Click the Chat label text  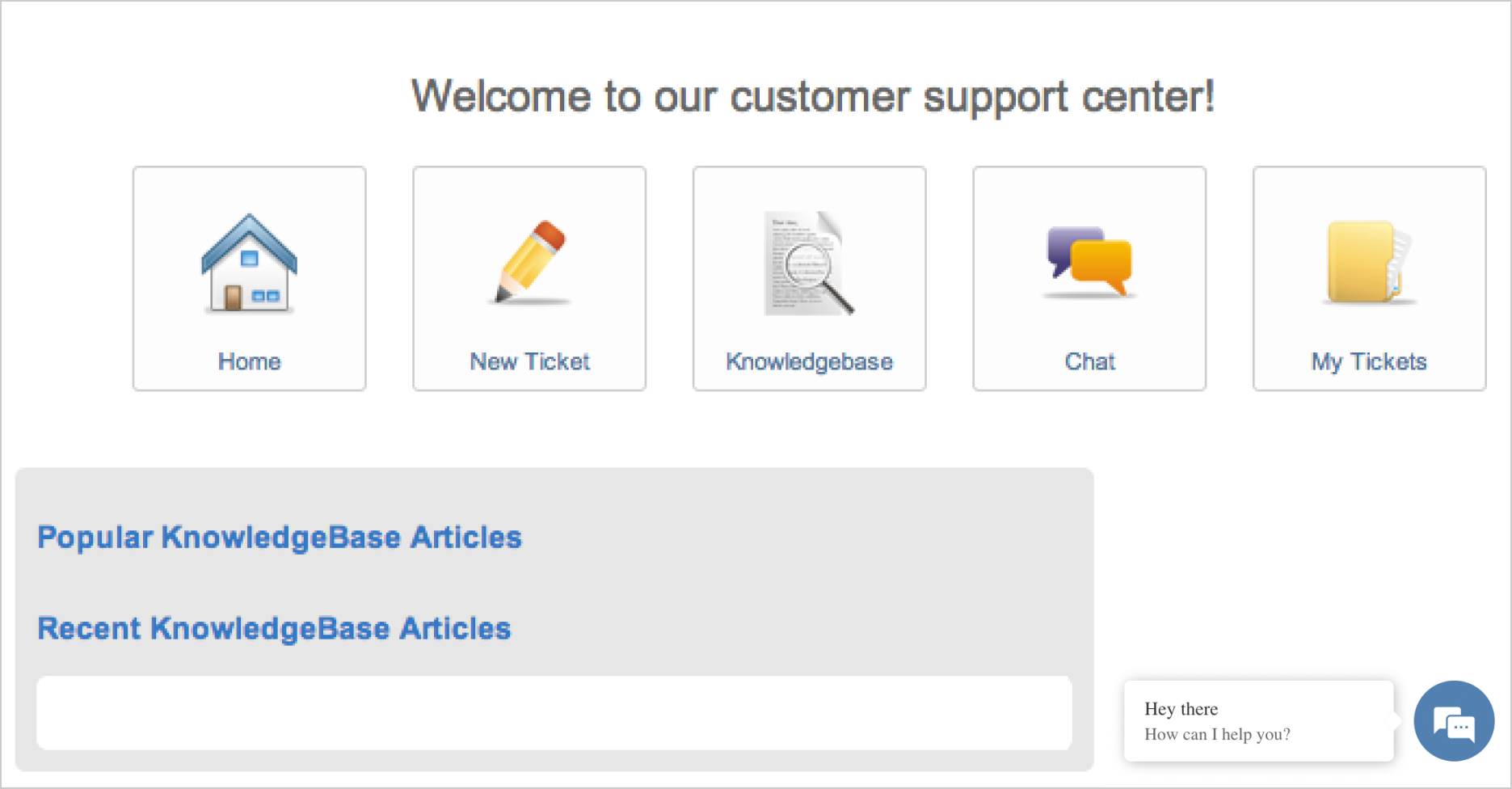point(1090,361)
